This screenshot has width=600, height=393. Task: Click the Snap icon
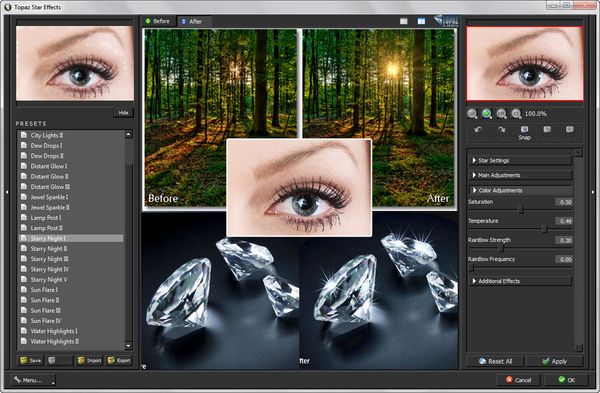(x=524, y=129)
